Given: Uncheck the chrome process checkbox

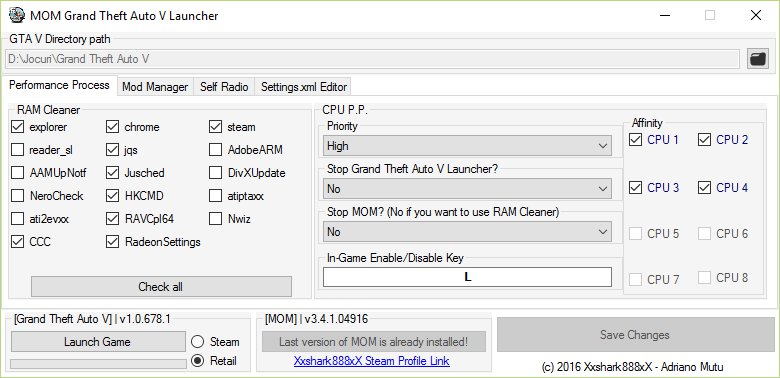Looking at the screenshot, I should [x=112, y=127].
